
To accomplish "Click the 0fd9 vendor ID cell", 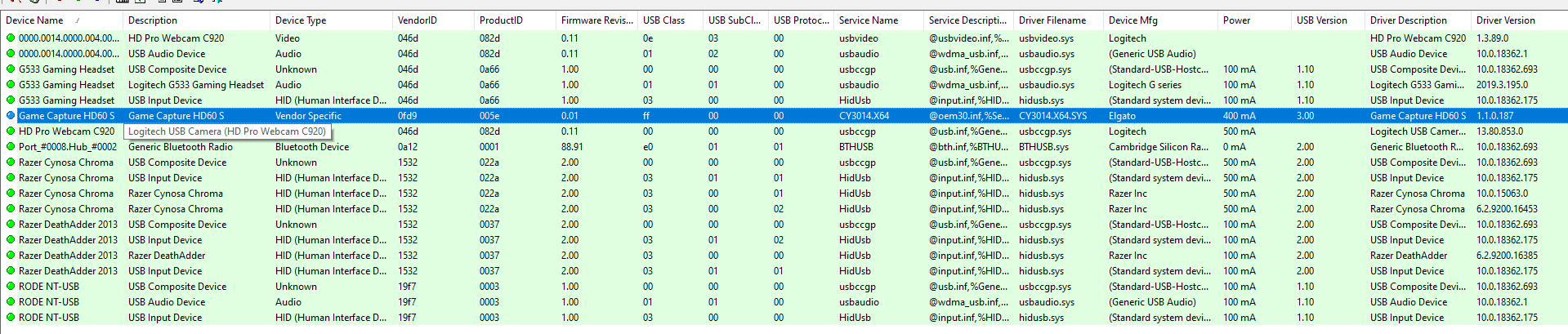I will (407, 116).
